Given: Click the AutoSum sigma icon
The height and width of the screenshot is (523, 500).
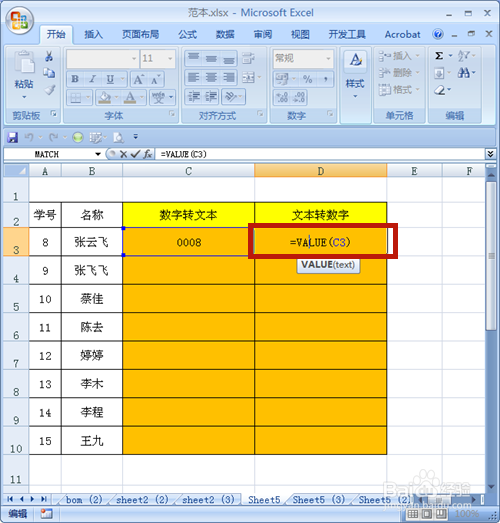Looking at the screenshot, I should [439, 56].
